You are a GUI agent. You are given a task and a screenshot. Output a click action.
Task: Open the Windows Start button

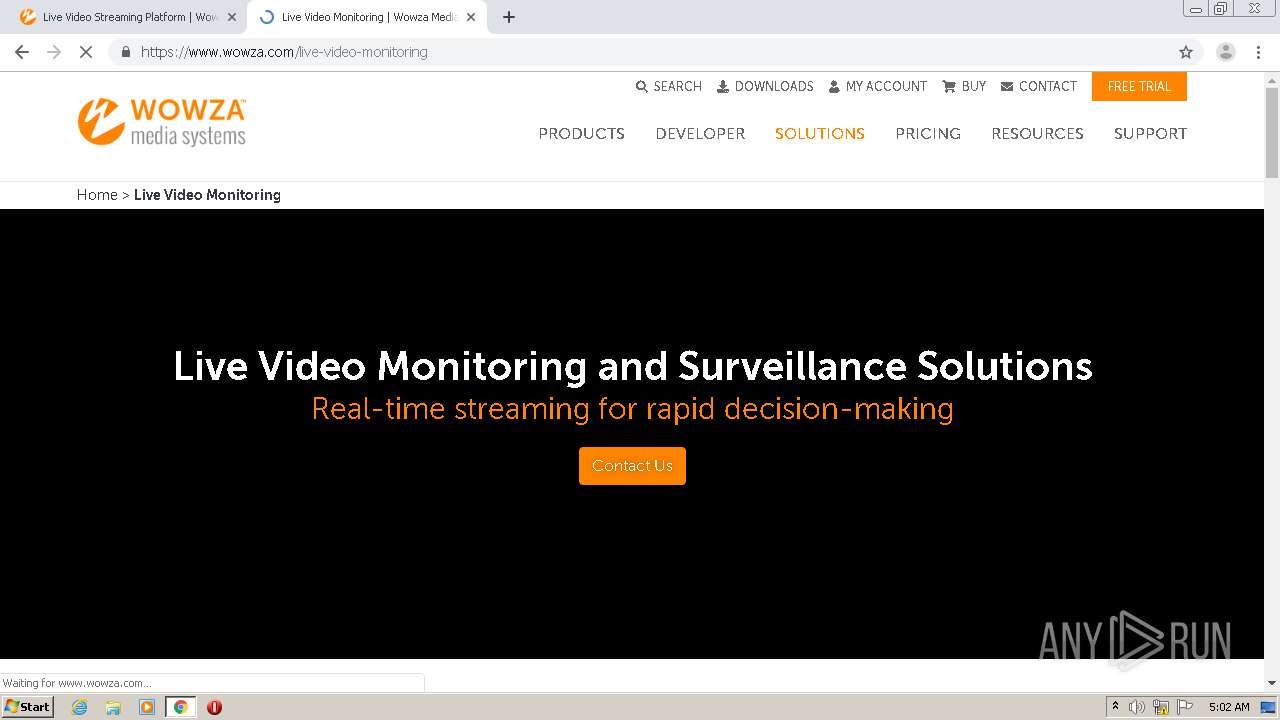tap(28, 707)
